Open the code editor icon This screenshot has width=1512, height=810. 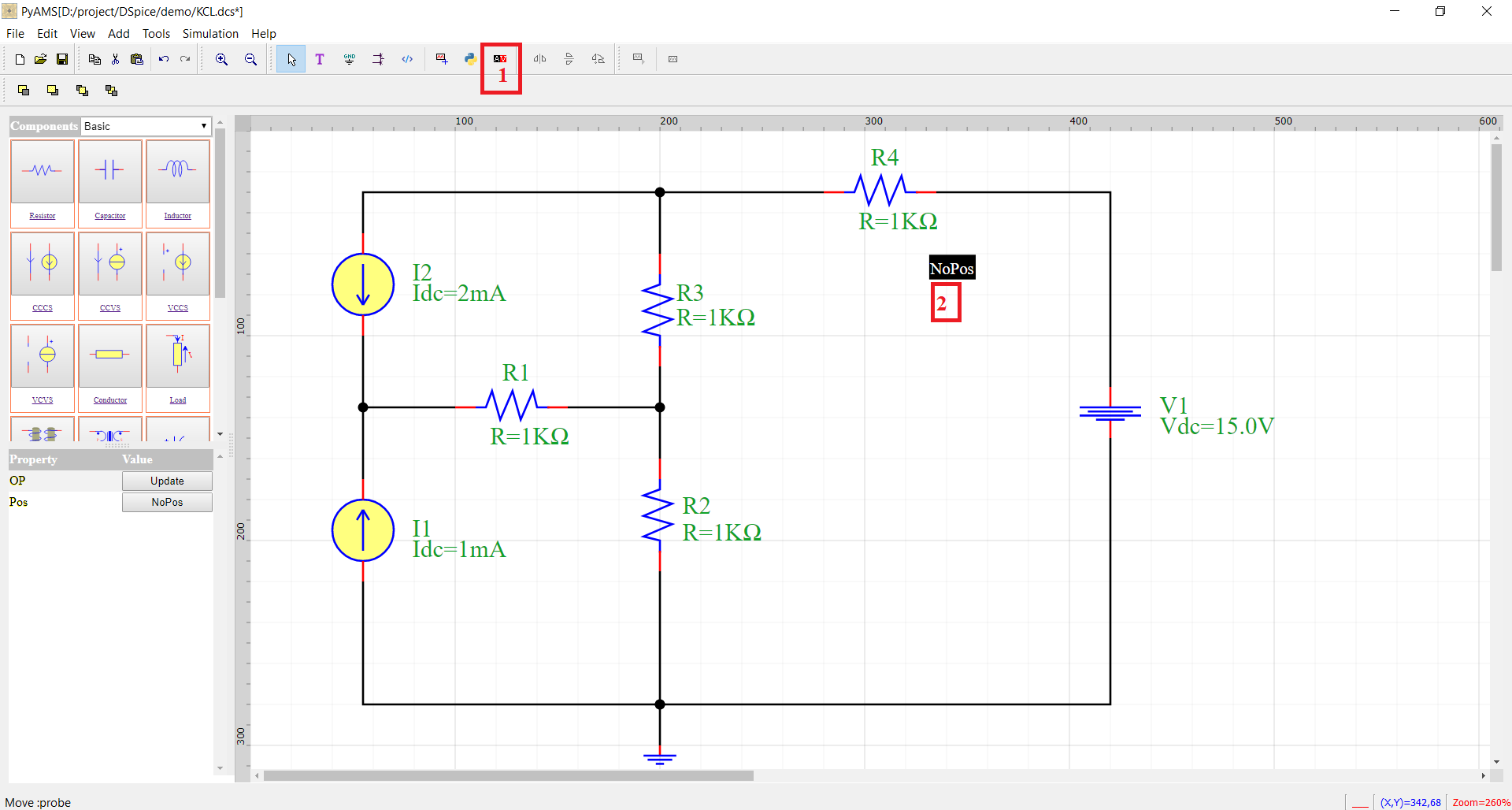click(407, 59)
